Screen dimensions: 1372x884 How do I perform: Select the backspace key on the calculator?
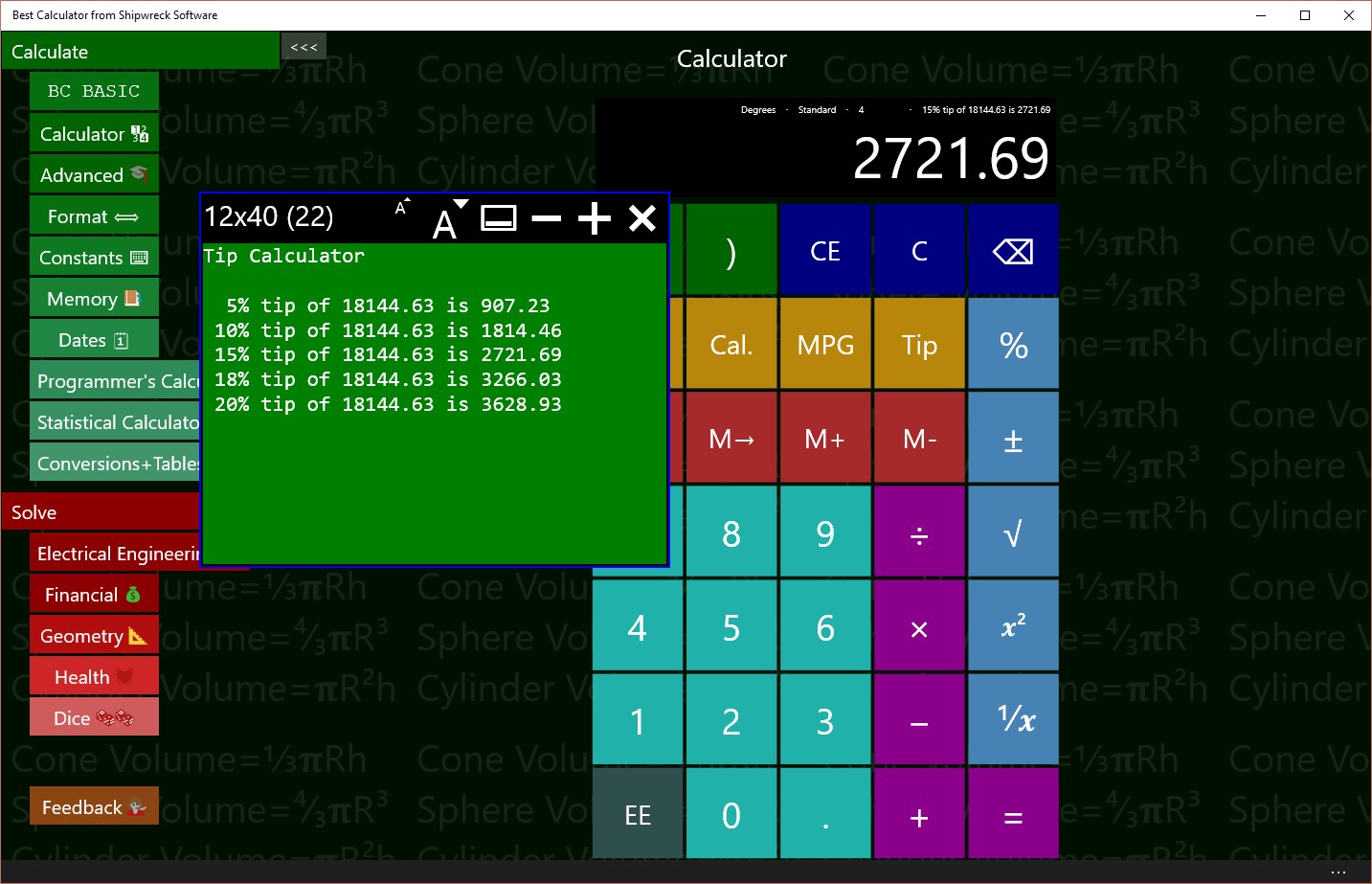(x=1013, y=250)
